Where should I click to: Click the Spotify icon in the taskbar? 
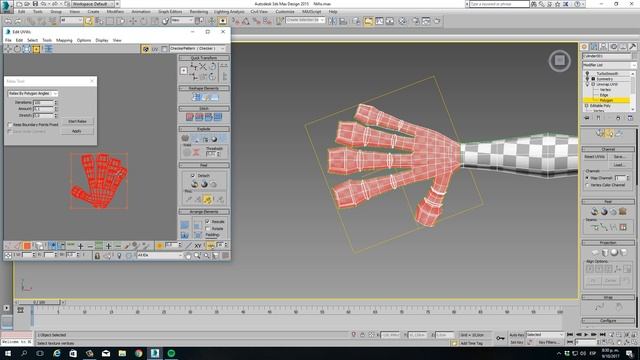point(171,353)
